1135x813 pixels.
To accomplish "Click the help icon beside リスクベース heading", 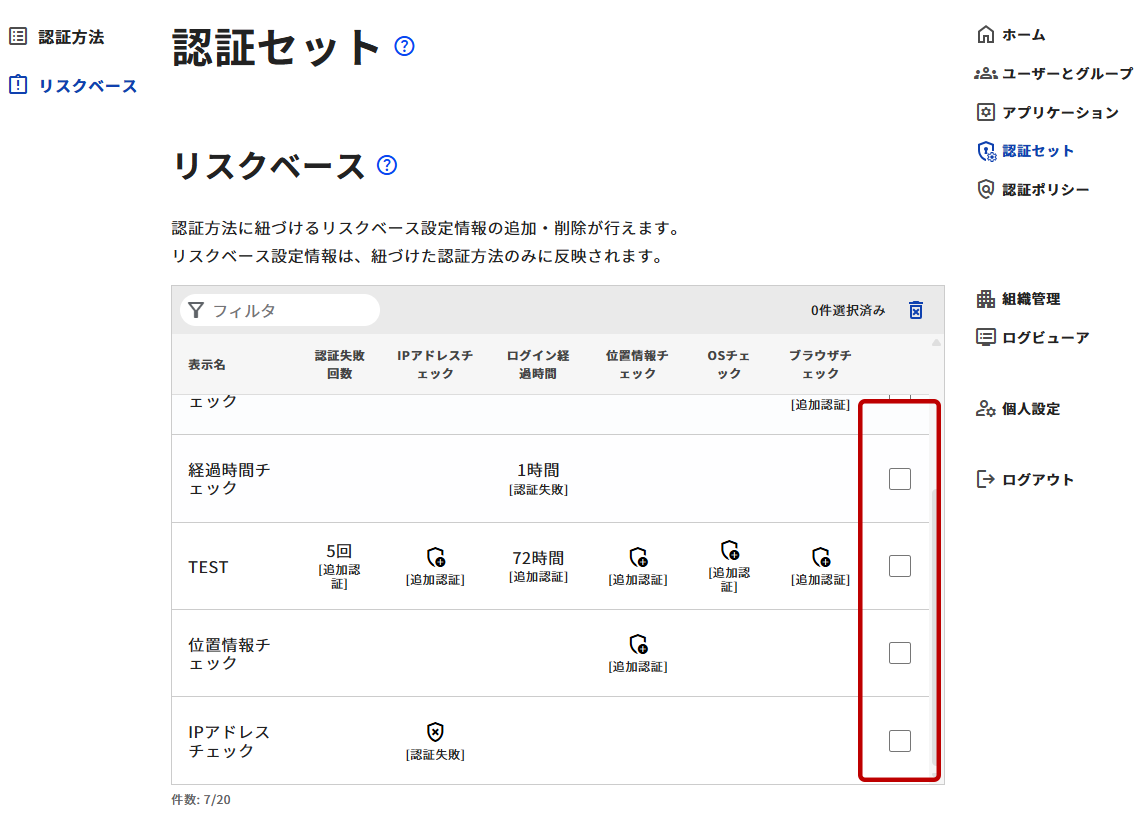I will click(x=387, y=165).
